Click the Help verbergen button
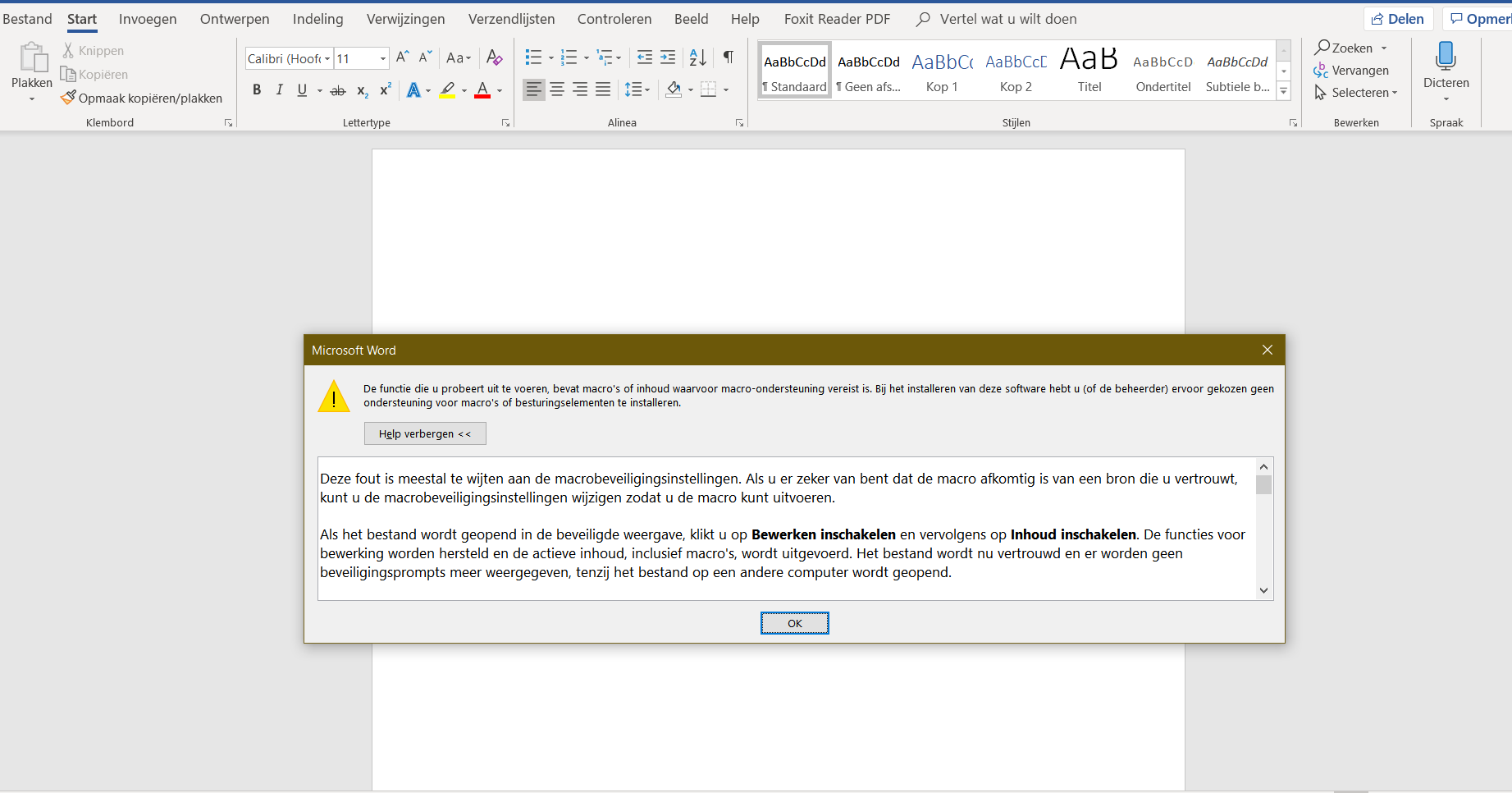Viewport: 1512px width, 793px height. click(x=425, y=433)
